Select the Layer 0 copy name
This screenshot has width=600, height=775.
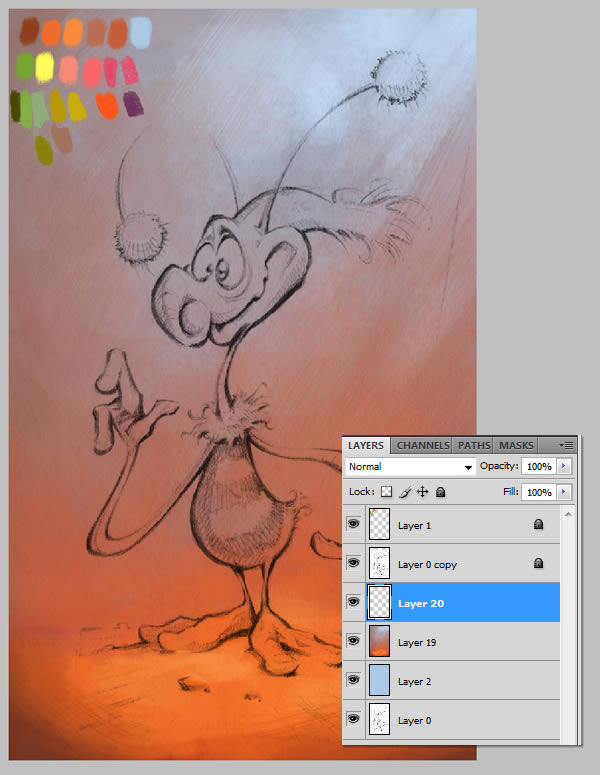pos(427,564)
